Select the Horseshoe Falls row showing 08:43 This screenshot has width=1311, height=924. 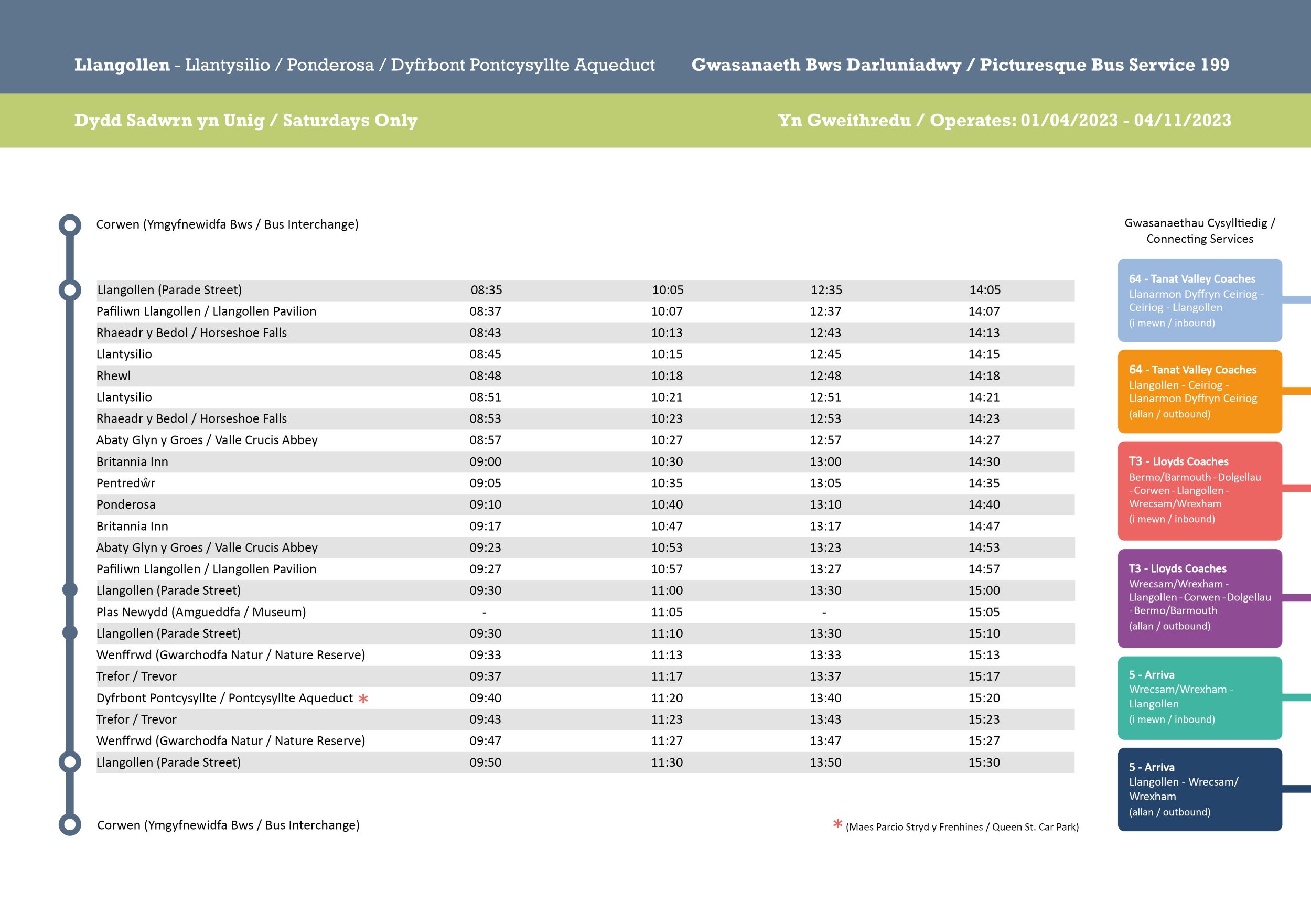pos(585,333)
